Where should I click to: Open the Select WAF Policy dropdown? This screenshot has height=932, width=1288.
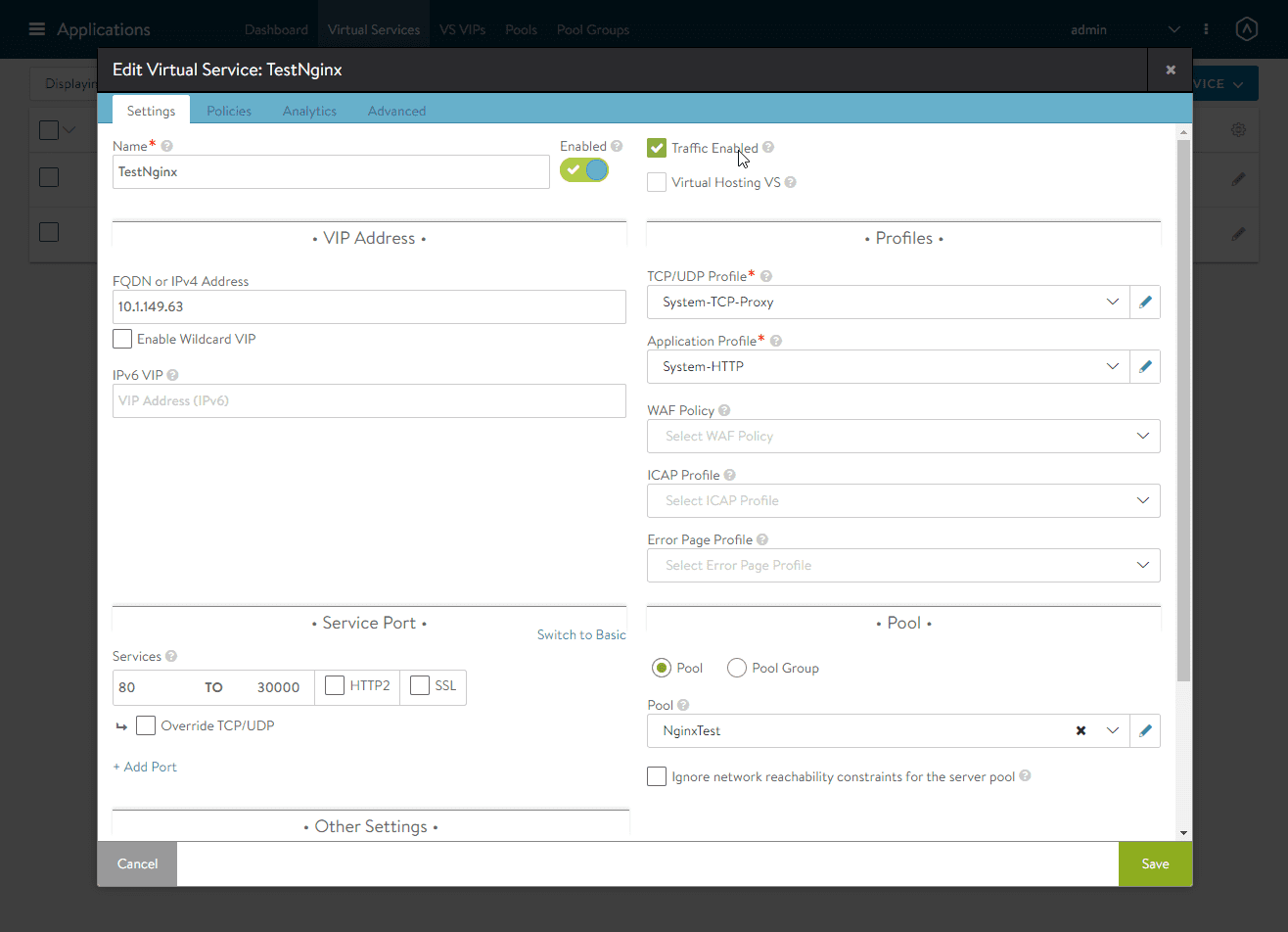[903, 436]
